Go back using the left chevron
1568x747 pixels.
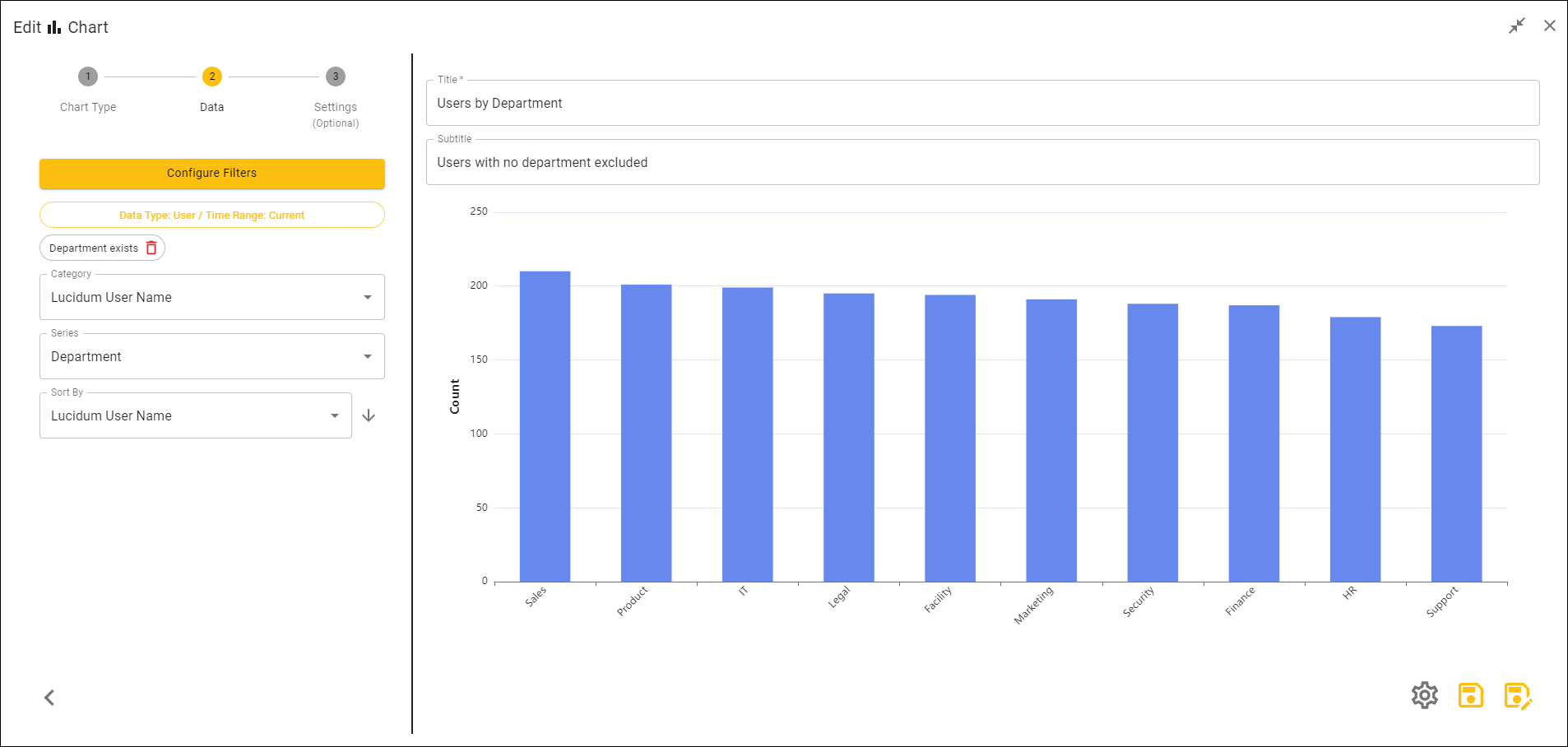[x=49, y=698]
